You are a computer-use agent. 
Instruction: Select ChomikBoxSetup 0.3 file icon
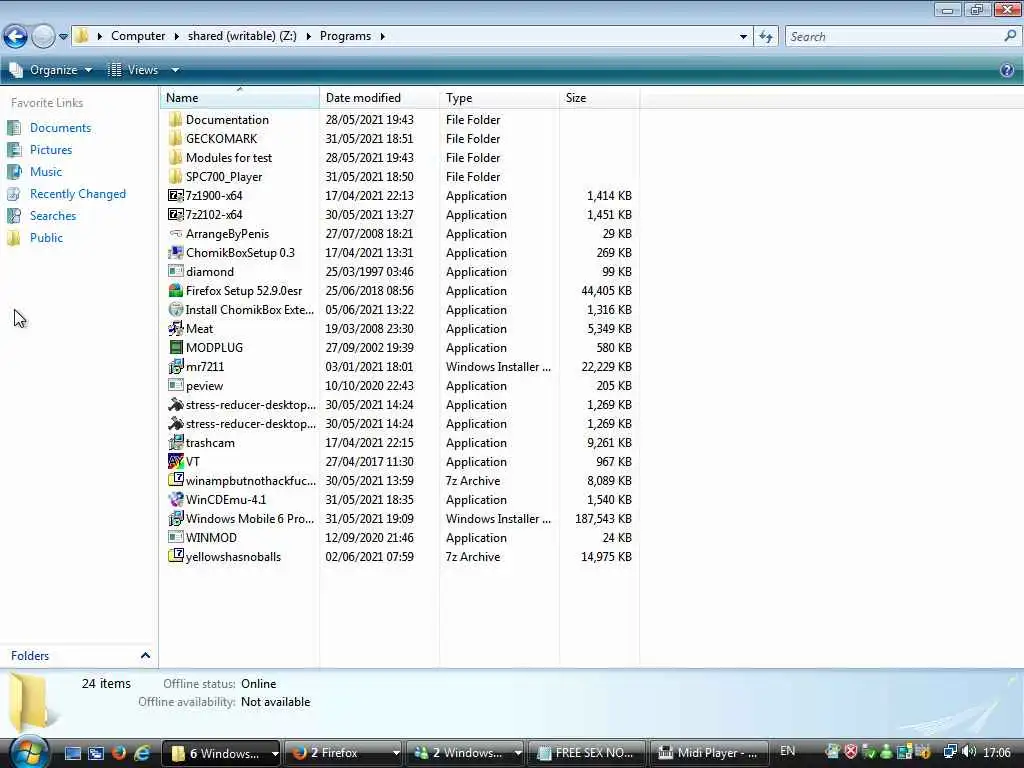point(175,253)
